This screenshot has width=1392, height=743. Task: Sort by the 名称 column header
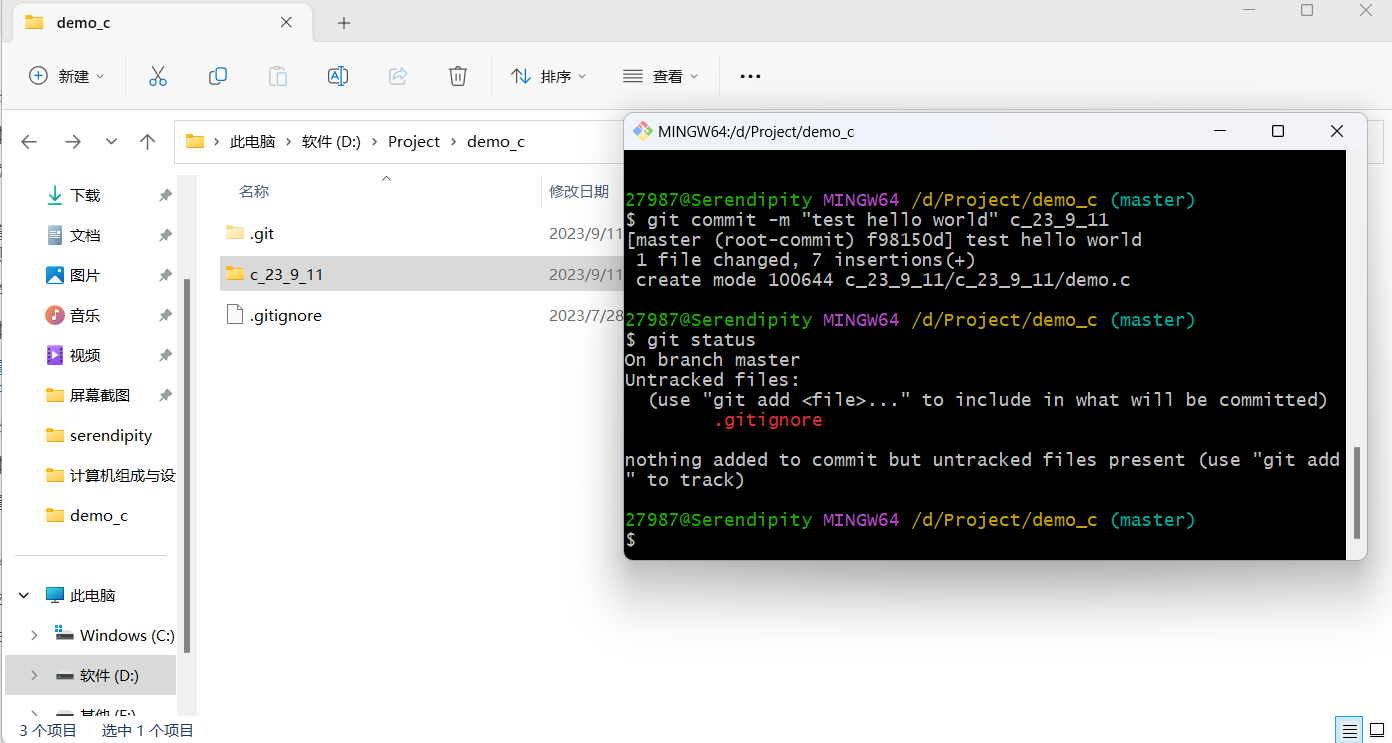(254, 192)
